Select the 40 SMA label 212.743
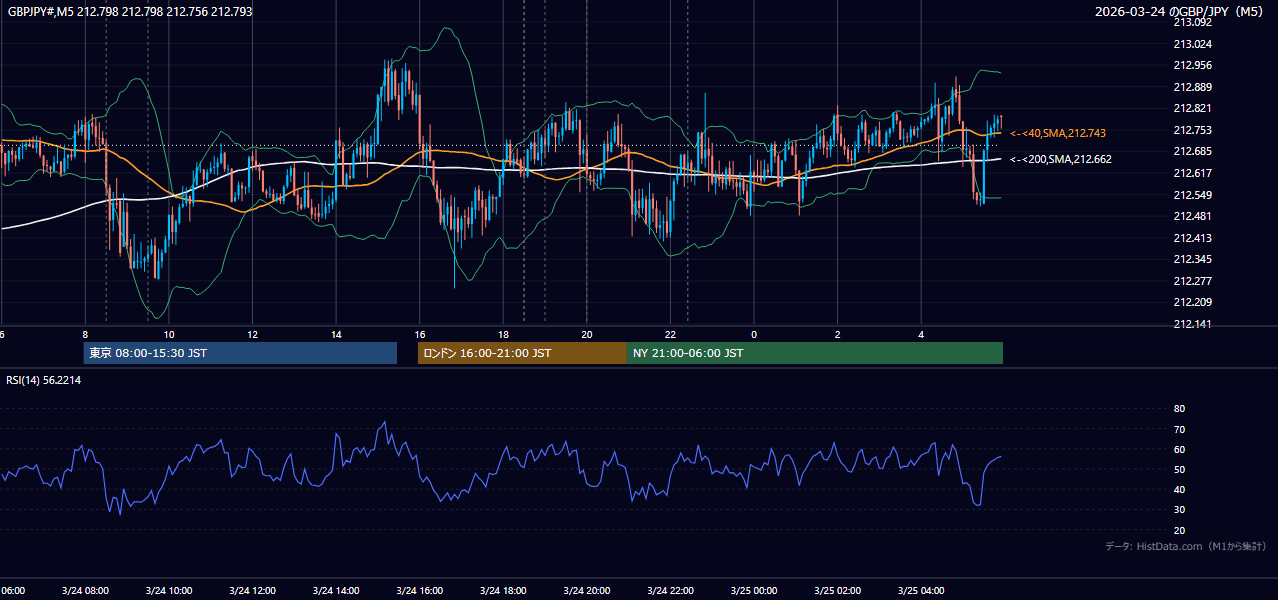Image resolution: width=1278 pixels, height=600 pixels. pyautogui.click(x=1058, y=133)
